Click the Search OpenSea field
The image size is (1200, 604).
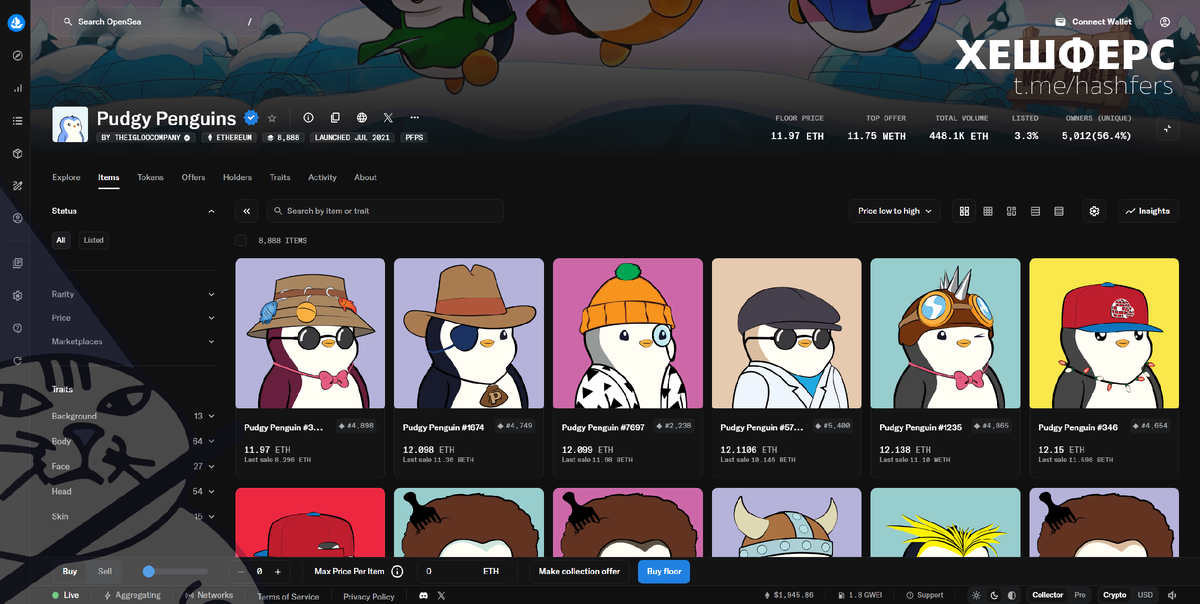pos(159,21)
